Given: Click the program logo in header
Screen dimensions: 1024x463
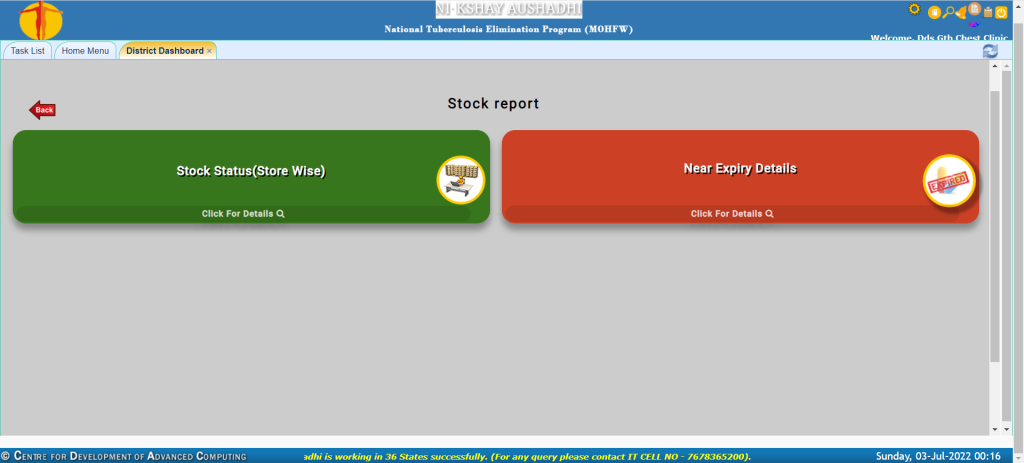Looking at the screenshot, I should [x=41, y=20].
